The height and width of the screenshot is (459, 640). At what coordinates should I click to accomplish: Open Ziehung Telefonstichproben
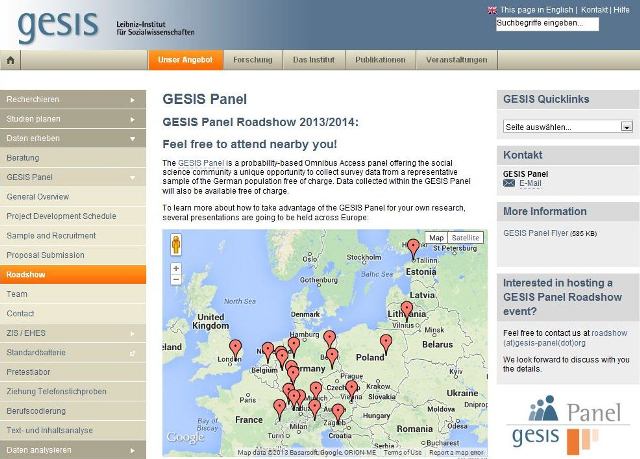[x=73, y=392]
